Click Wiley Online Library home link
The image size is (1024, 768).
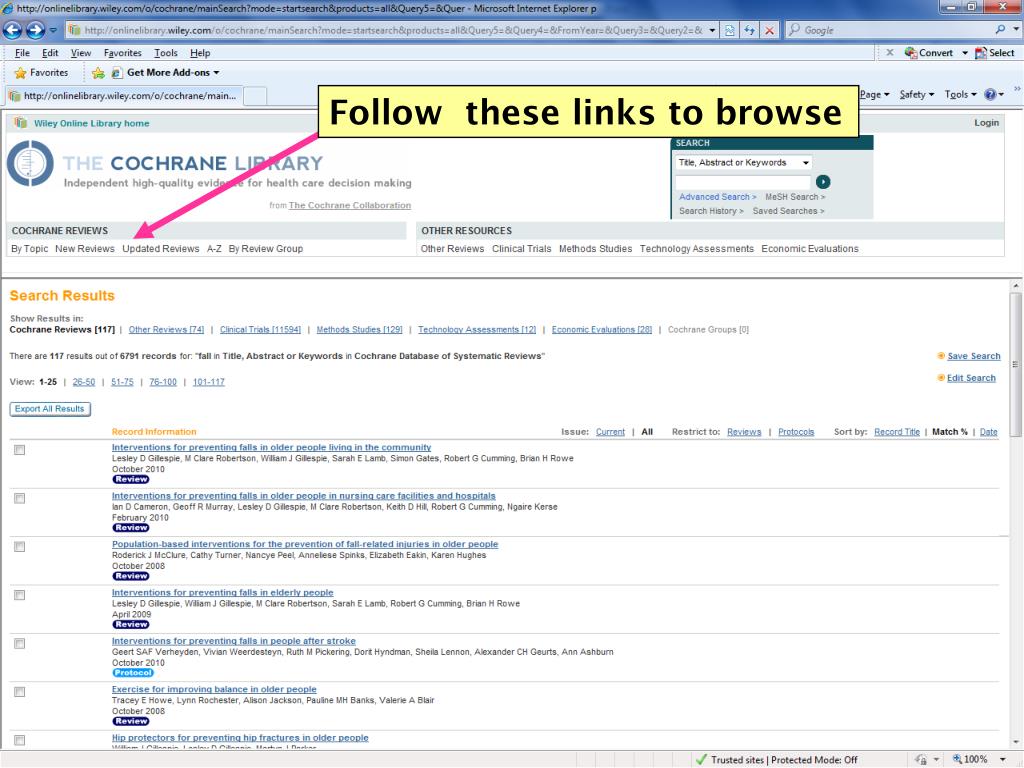pos(91,123)
